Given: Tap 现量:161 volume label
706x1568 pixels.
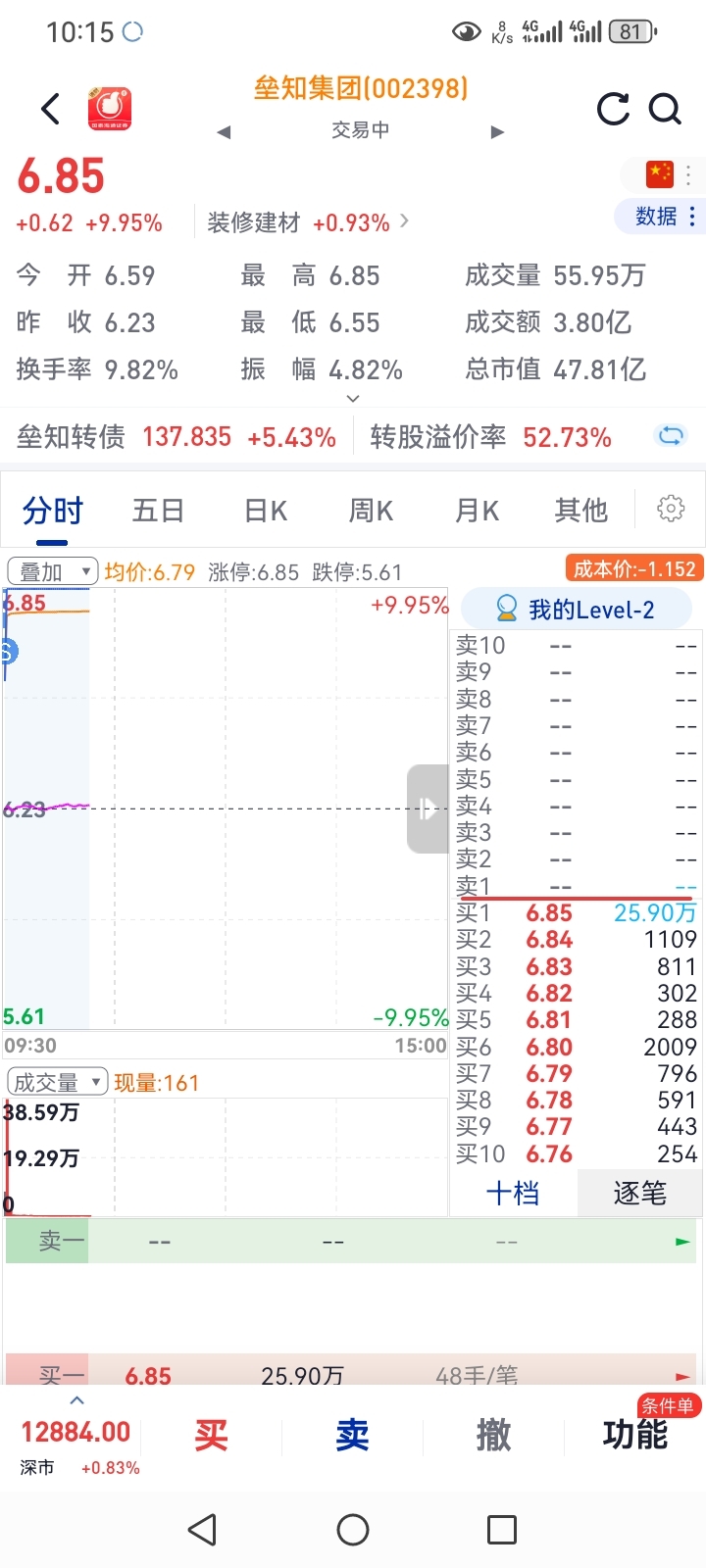Looking at the screenshot, I should click(157, 1083).
